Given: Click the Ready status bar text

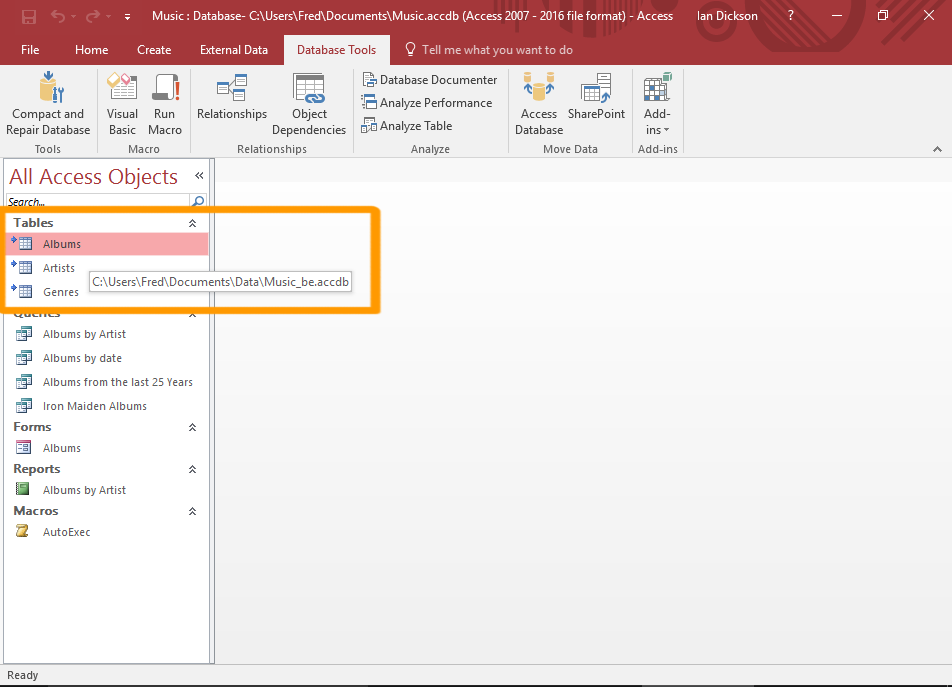Looking at the screenshot, I should [x=22, y=675].
